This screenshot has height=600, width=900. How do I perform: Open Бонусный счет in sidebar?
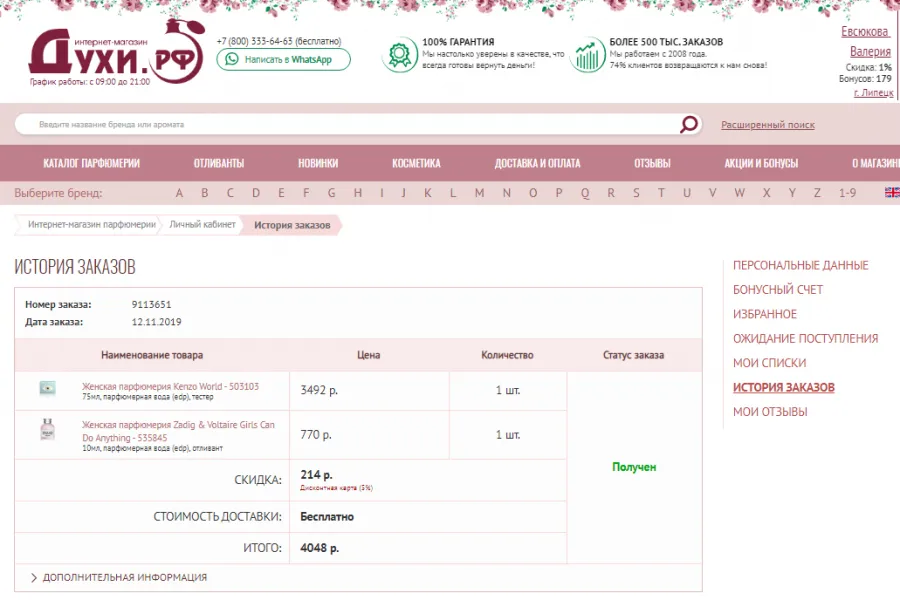pyautogui.click(x=778, y=289)
